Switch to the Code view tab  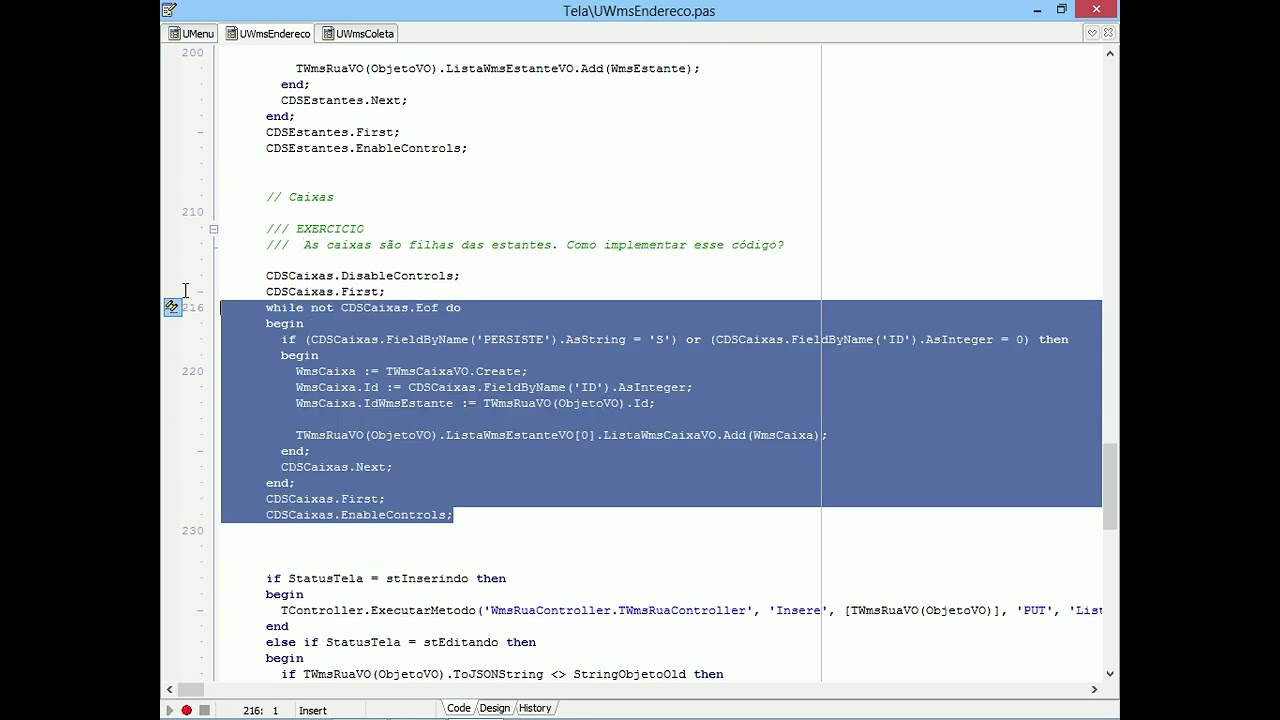459,708
